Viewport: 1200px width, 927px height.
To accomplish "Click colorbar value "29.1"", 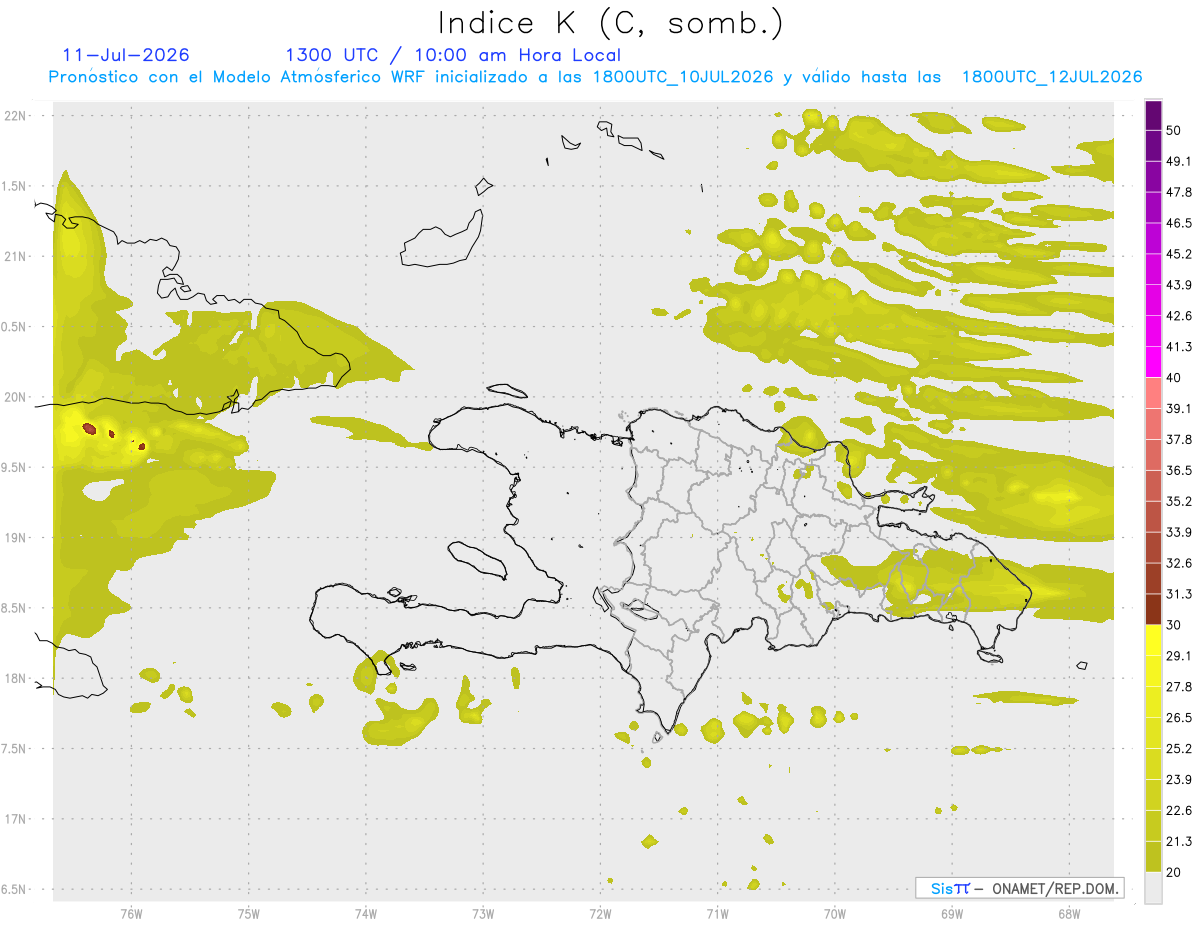I will click(x=1178, y=656).
